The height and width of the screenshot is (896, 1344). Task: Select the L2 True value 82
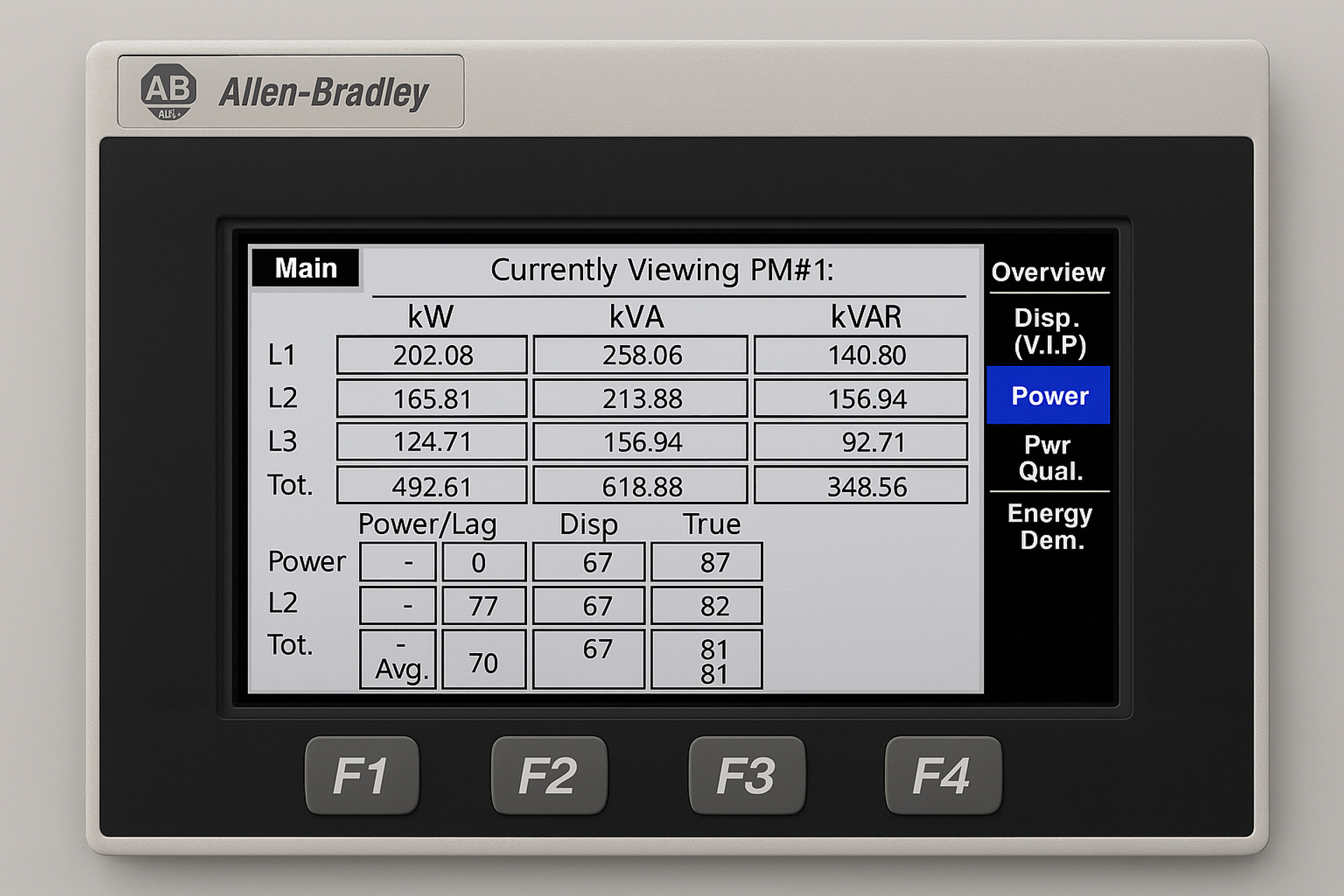click(706, 605)
